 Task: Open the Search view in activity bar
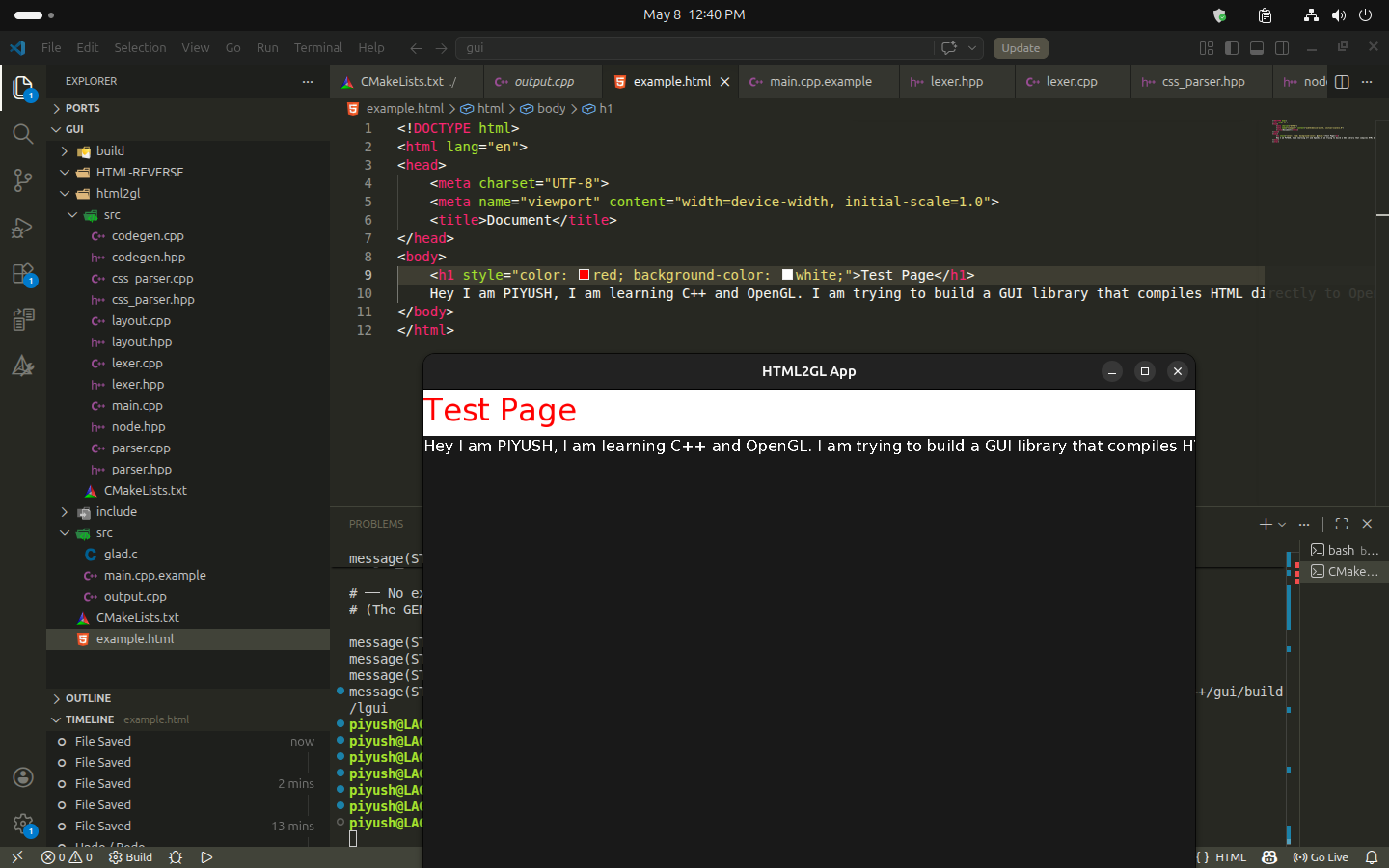[x=23, y=134]
